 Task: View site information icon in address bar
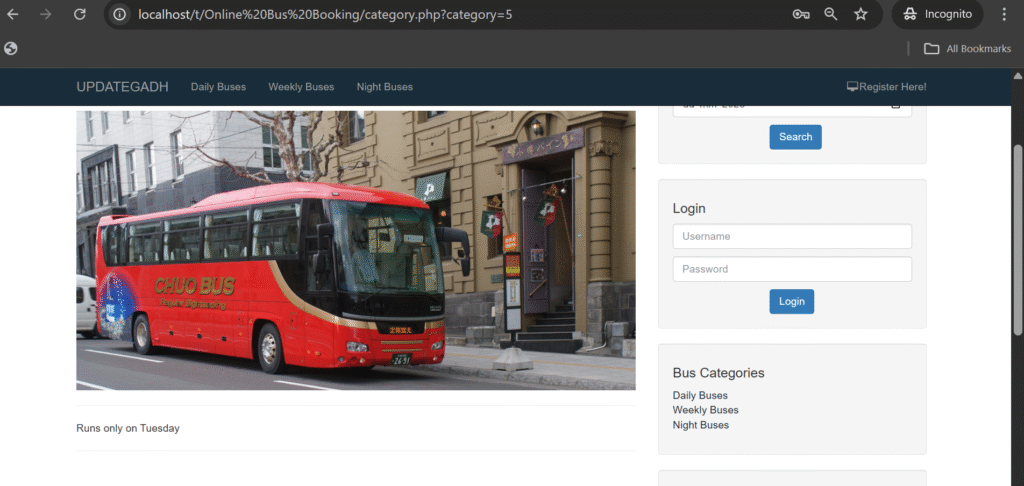[x=120, y=14]
